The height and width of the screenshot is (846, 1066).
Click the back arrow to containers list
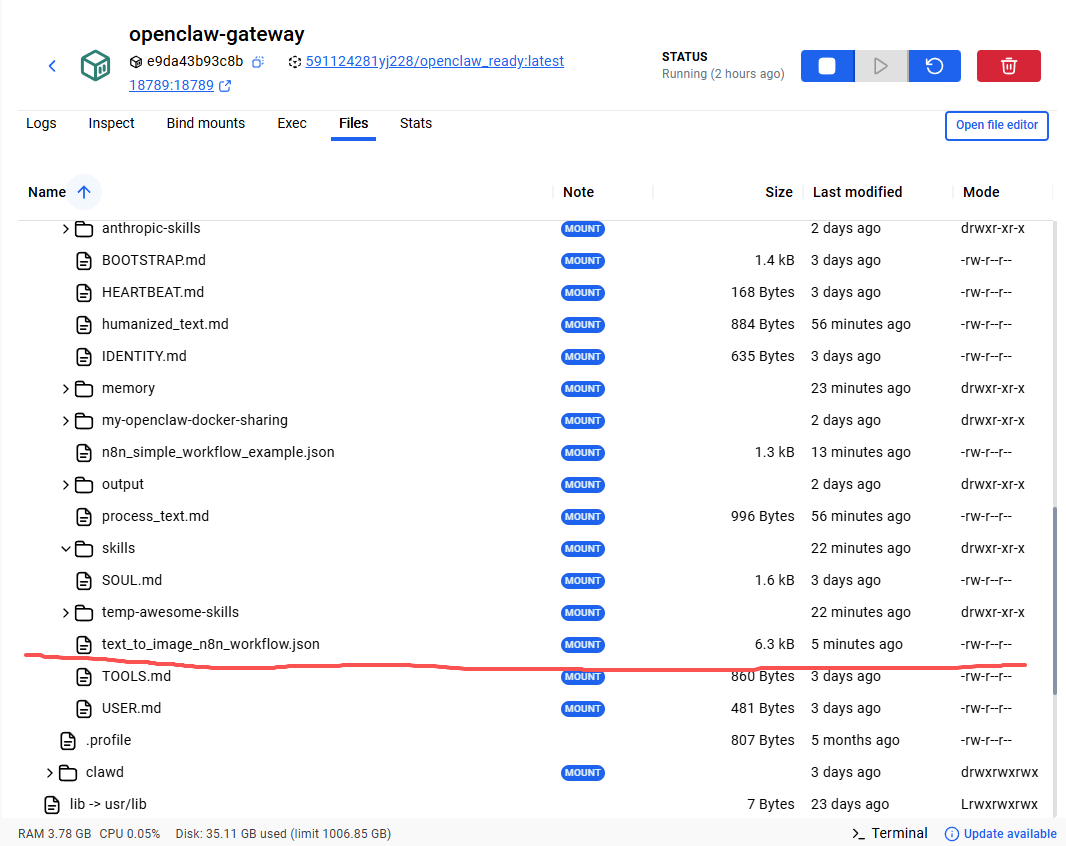click(x=52, y=66)
